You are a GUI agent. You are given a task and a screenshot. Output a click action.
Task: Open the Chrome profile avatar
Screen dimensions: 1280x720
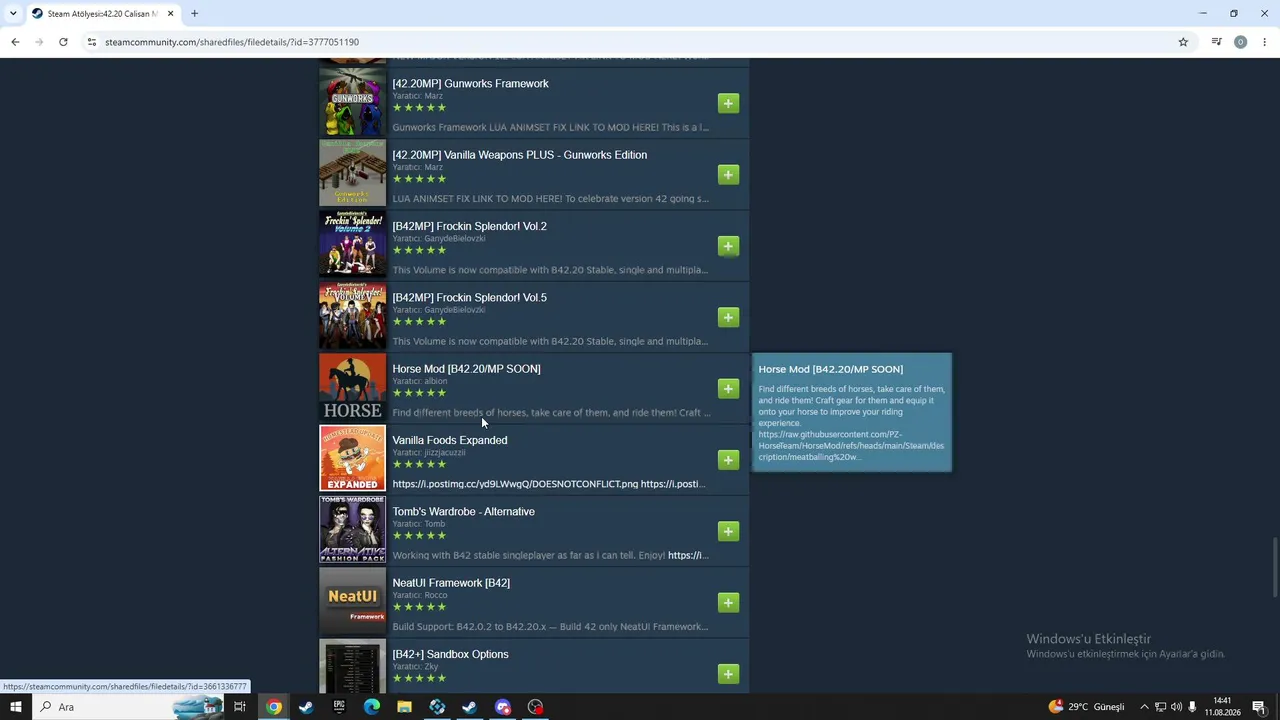click(x=1240, y=42)
